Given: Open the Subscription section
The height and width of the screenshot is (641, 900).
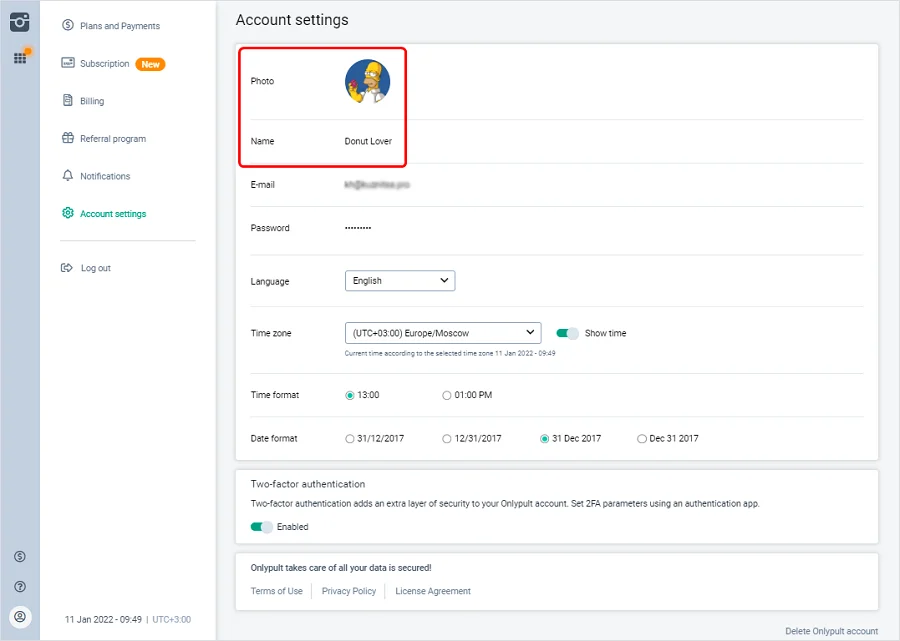Looking at the screenshot, I should [105, 64].
